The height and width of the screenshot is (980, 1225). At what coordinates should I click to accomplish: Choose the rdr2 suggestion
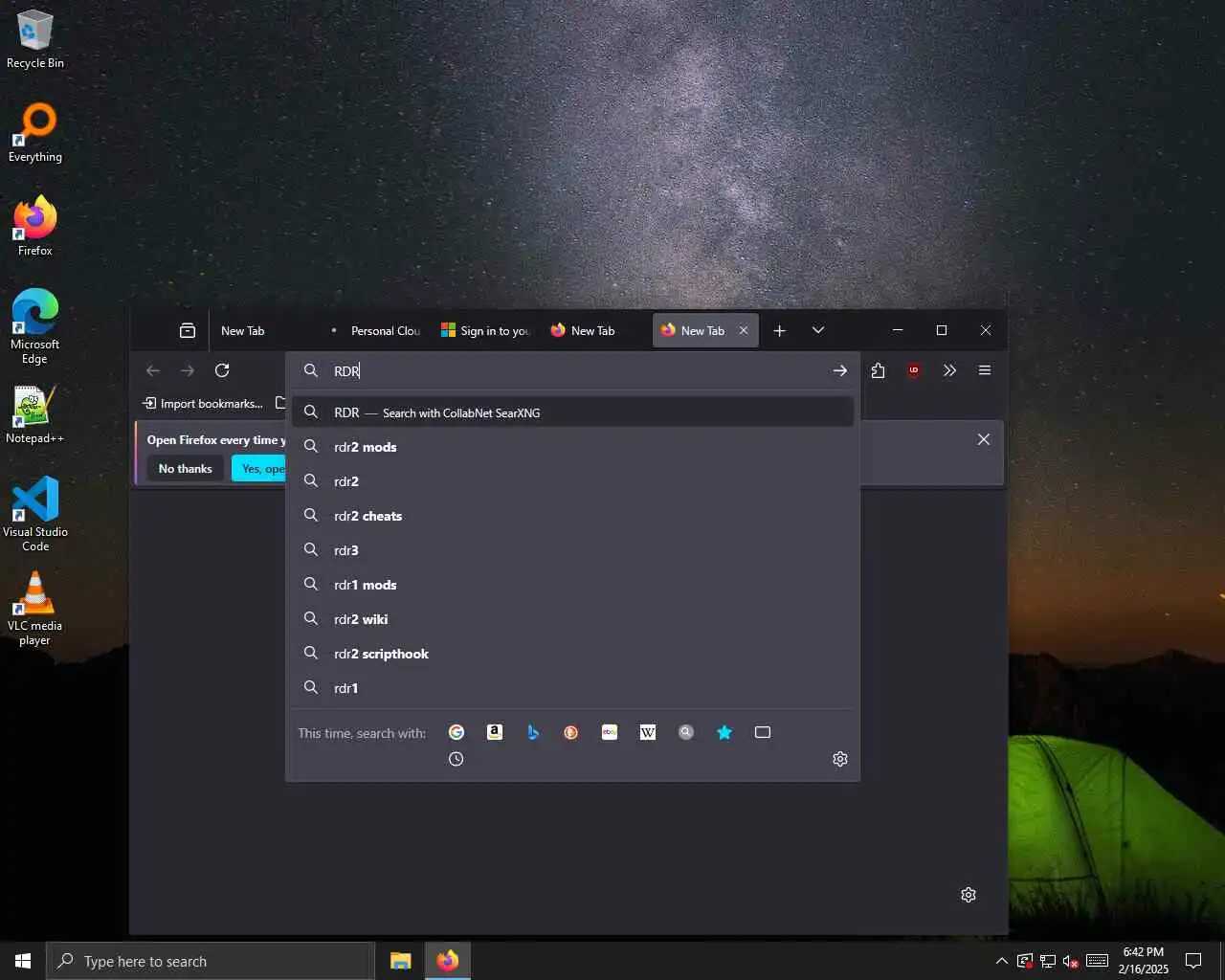(573, 481)
